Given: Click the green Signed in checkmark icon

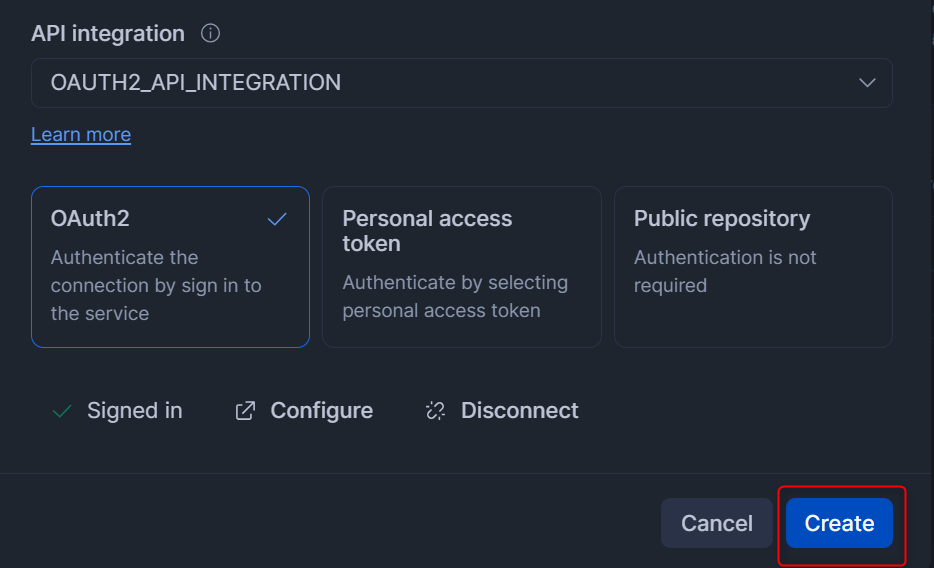Looking at the screenshot, I should point(62,411).
